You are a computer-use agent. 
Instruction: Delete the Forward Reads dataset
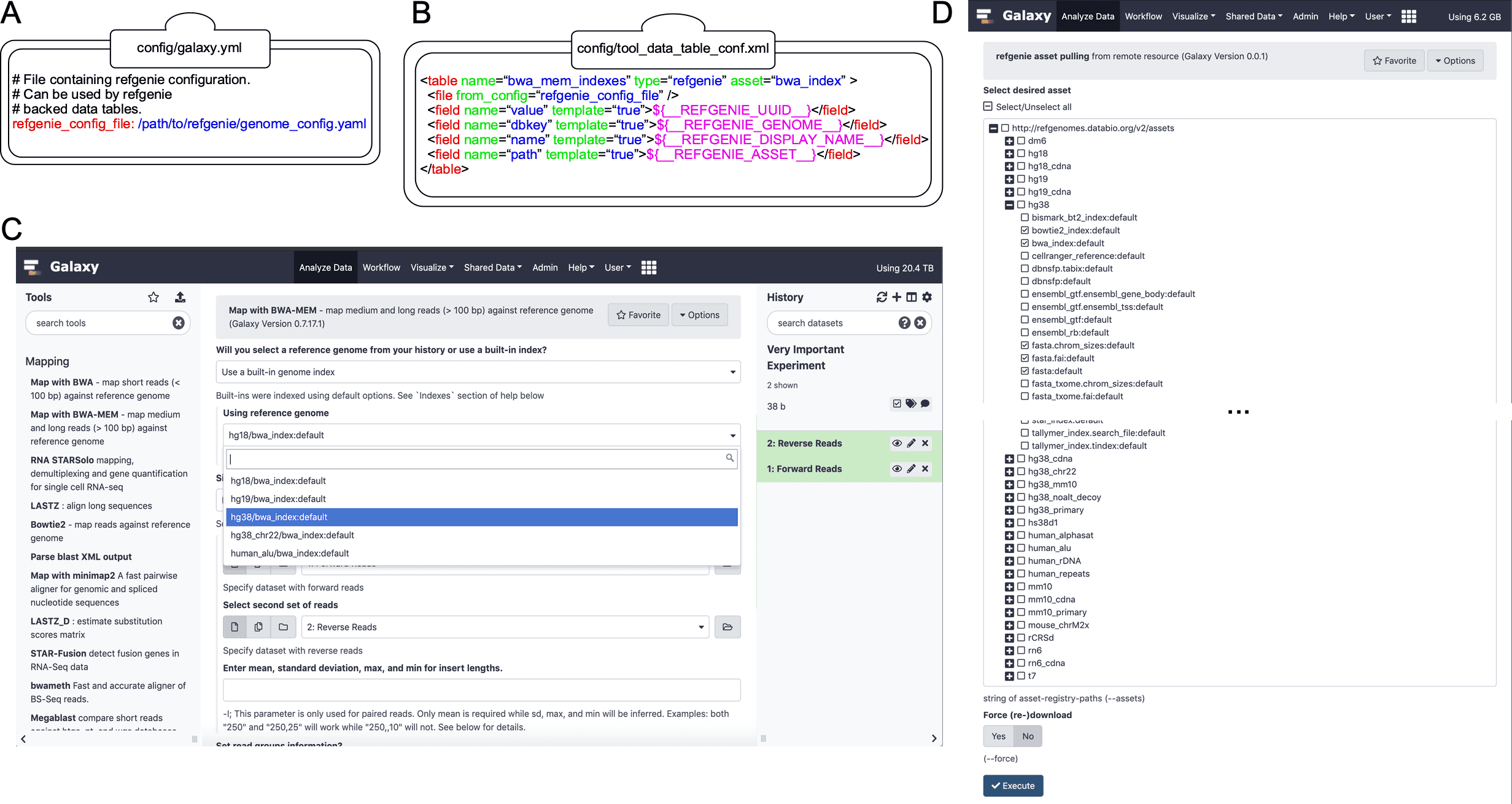(x=925, y=469)
